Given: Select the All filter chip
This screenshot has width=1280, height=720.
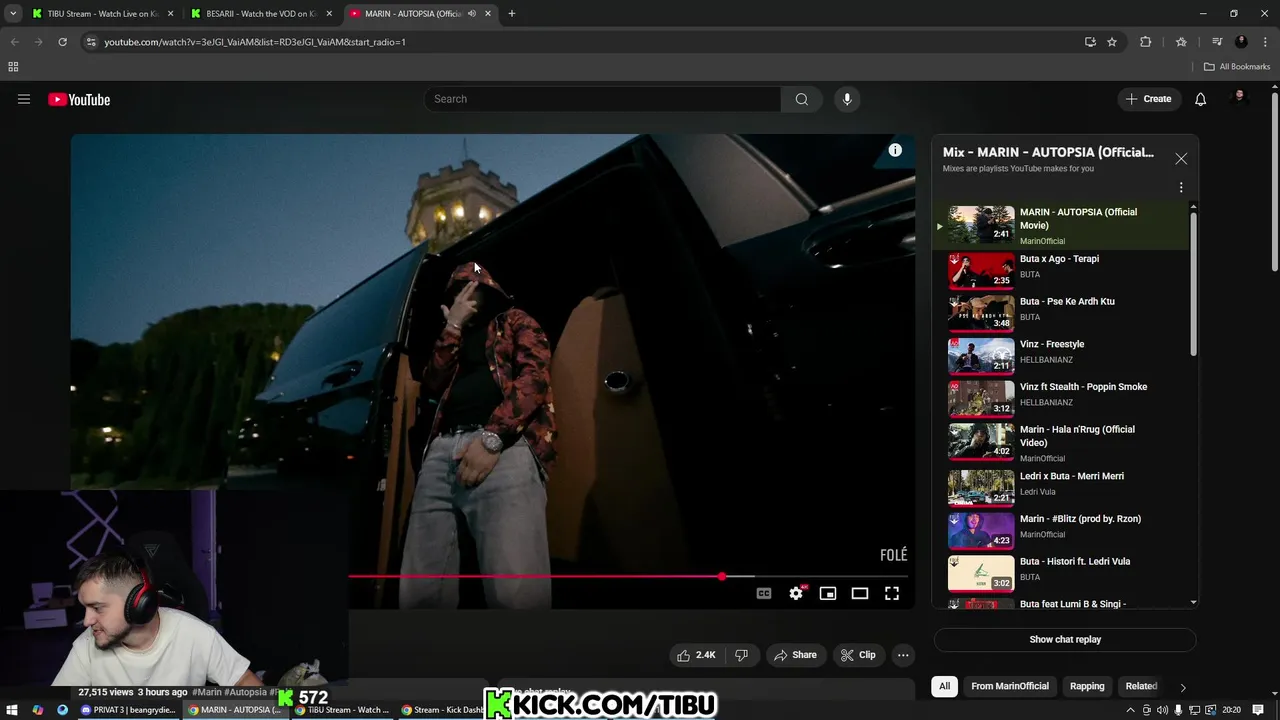Looking at the screenshot, I should (x=944, y=686).
